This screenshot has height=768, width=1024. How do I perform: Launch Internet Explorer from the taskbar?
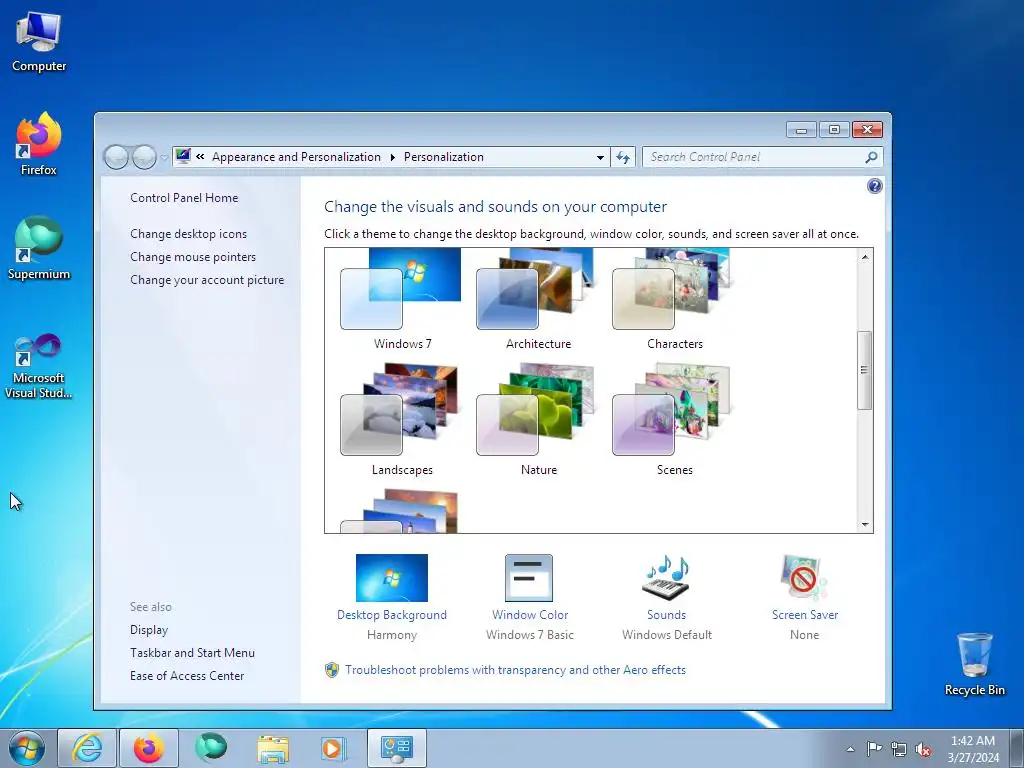(87, 748)
